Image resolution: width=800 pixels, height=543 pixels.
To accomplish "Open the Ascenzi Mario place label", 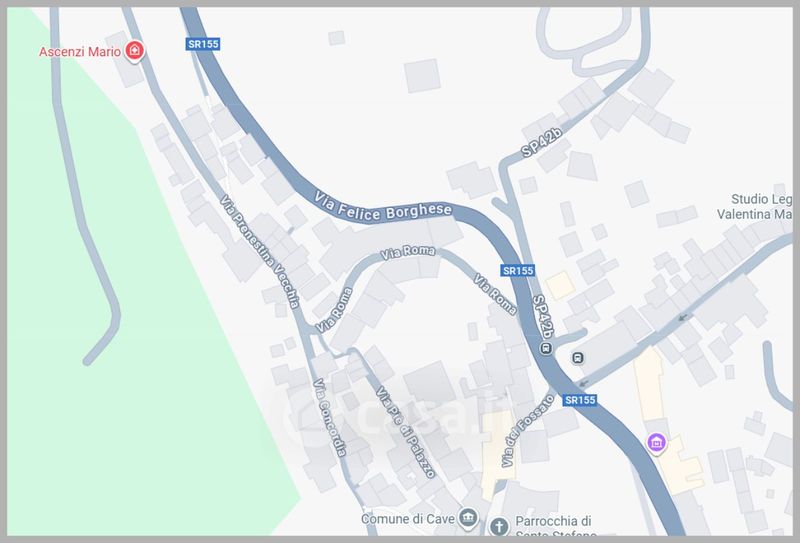I will pyautogui.click(x=80, y=52).
